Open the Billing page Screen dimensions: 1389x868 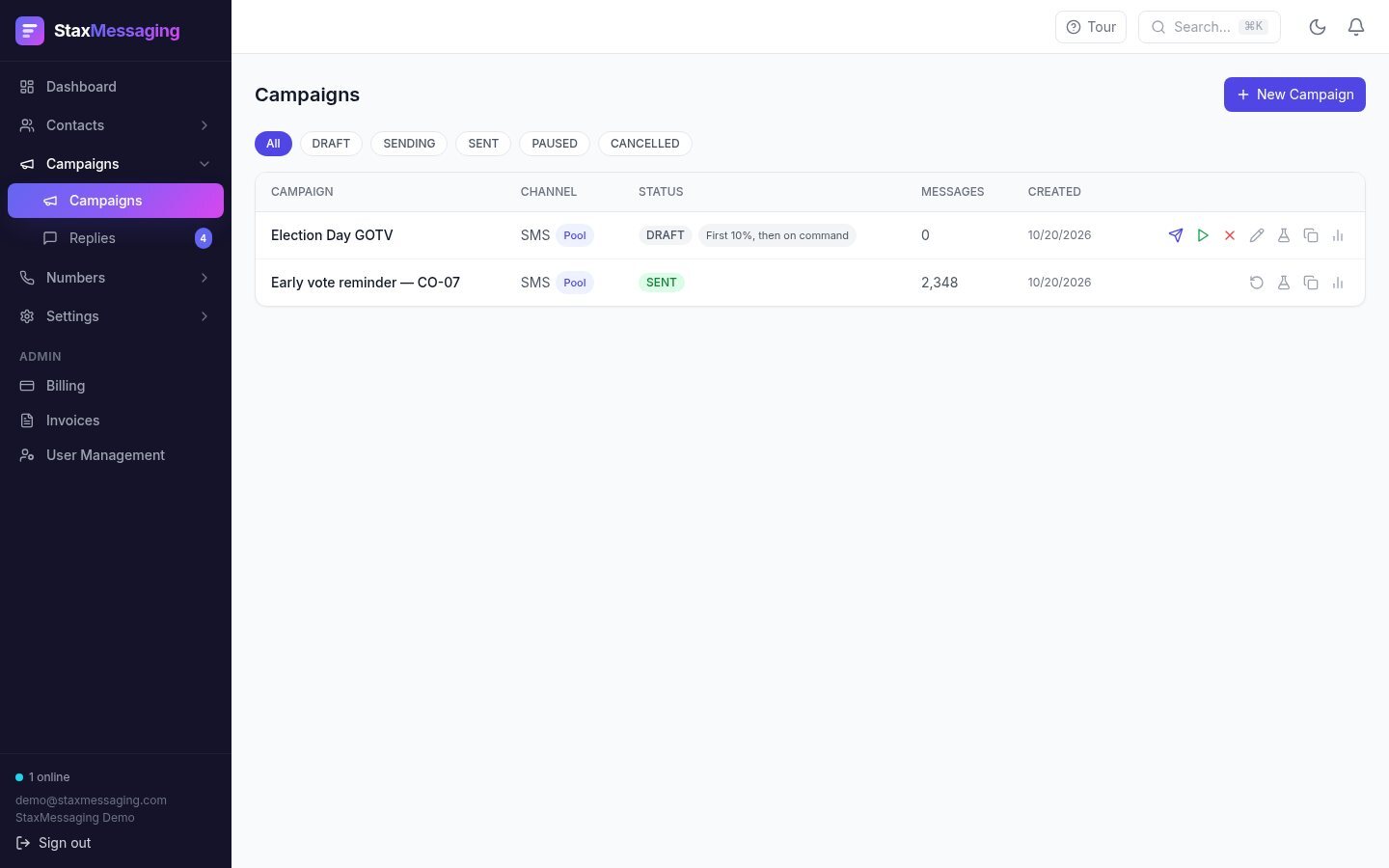tap(116, 386)
